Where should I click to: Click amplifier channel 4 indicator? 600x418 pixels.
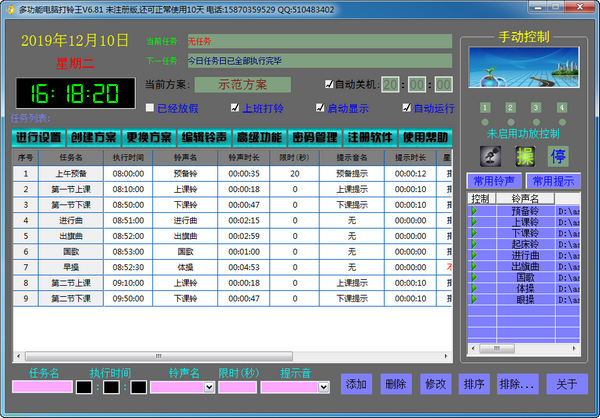pos(562,107)
